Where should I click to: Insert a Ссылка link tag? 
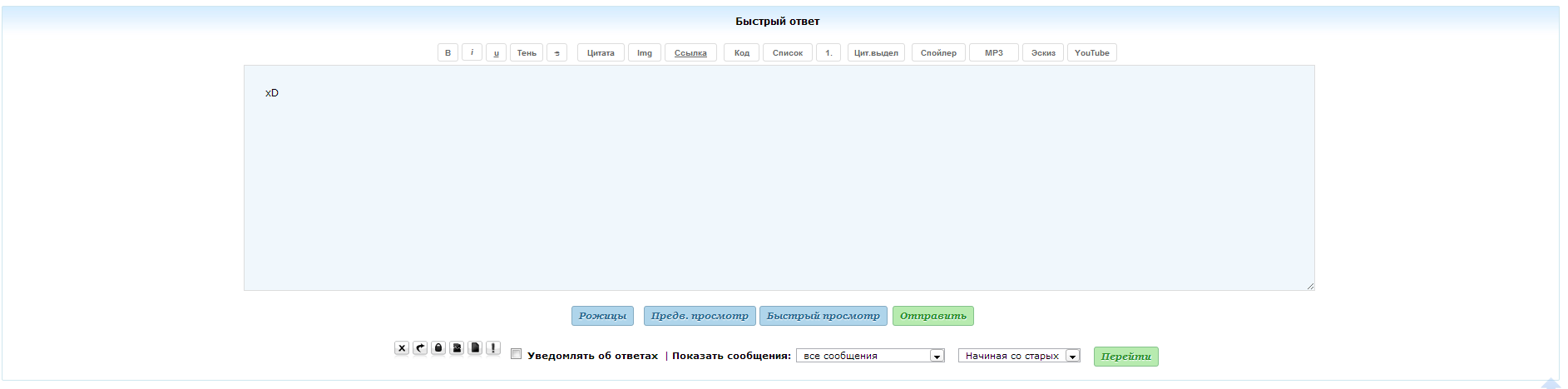(x=690, y=52)
